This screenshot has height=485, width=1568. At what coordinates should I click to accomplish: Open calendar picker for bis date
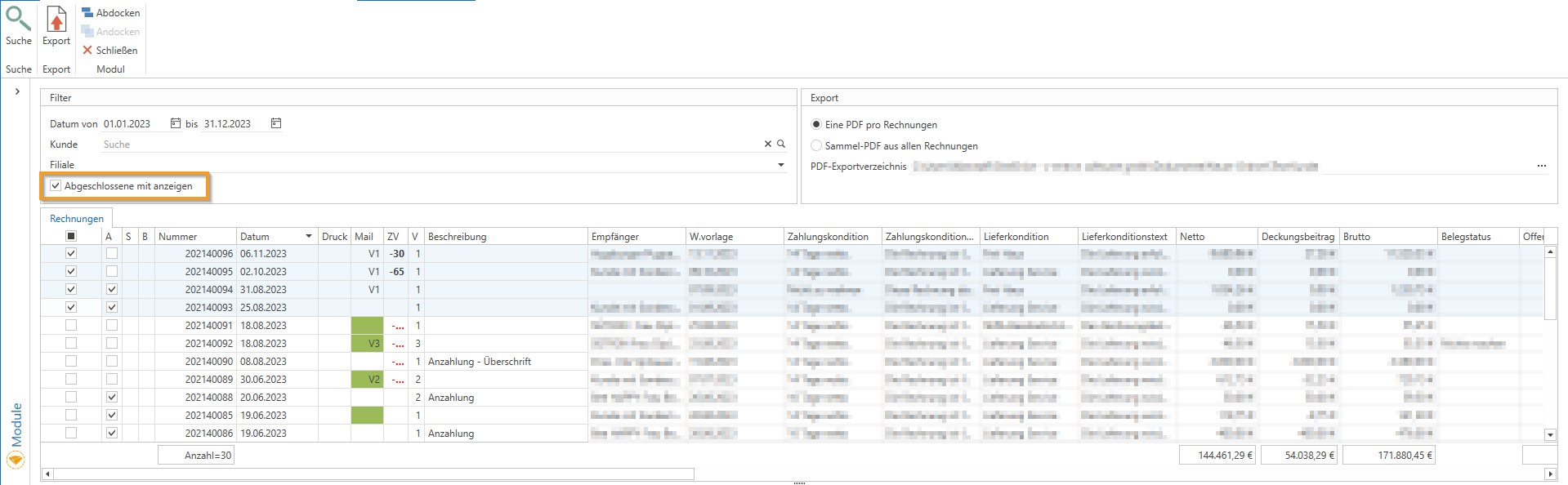[276, 123]
